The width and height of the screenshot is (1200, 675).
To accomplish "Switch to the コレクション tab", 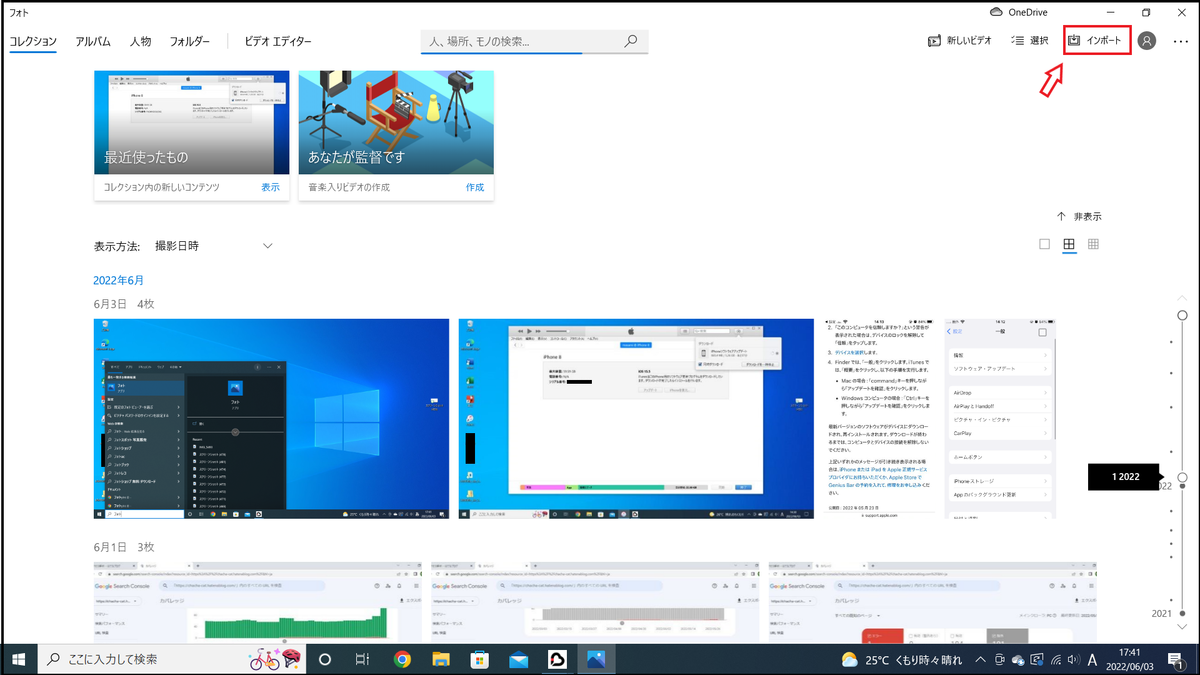I will point(33,42).
